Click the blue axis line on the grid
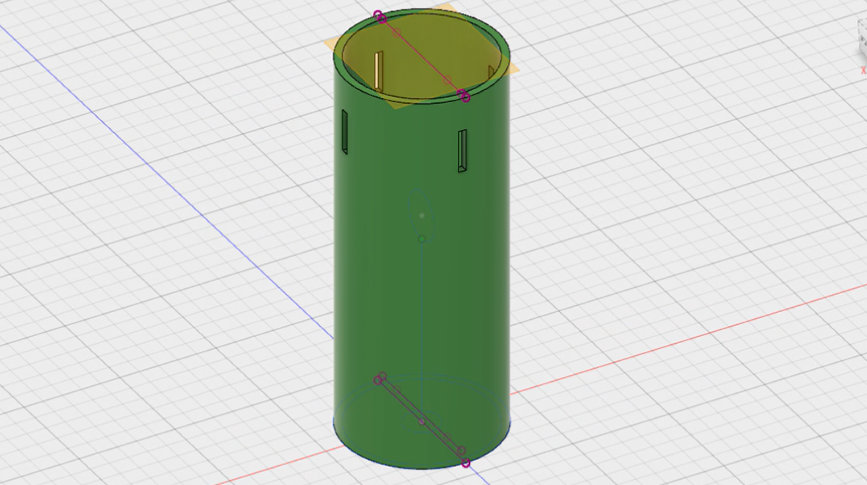The height and width of the screenshot is (485, 867). 166,182
